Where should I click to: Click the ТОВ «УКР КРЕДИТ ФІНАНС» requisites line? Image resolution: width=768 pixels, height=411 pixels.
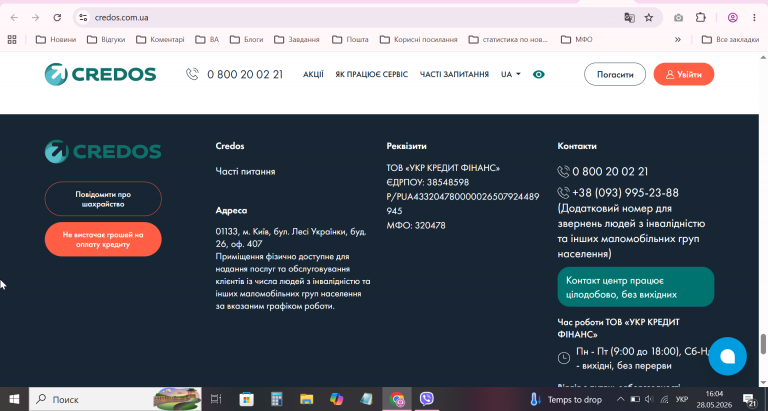pos(443,168)
